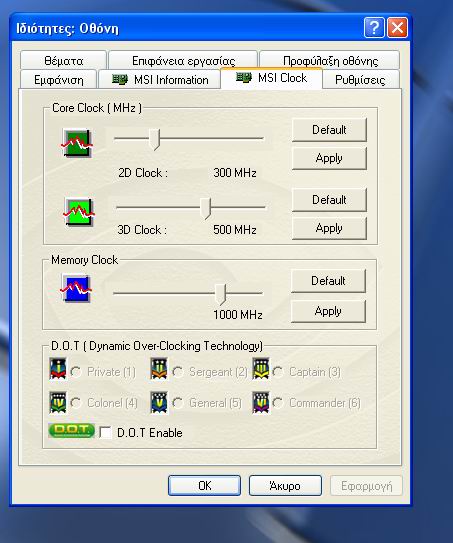Click the green D.O.T logo badge
Screen dimensions: 453x543
click(71, 430)
